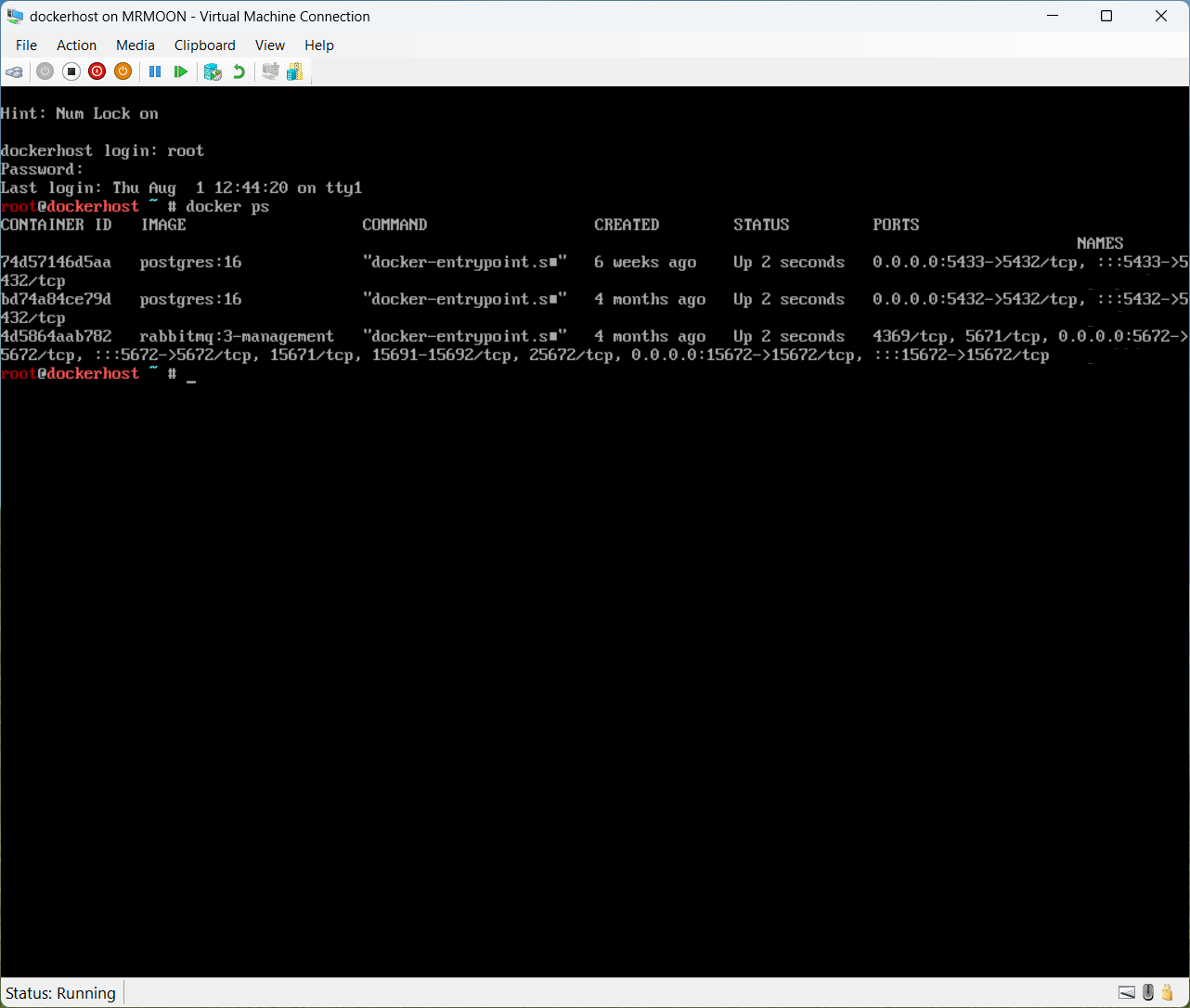The image size is (1190, 1008).
Task: Click the "Password:" line in terminal
Action: (x=42, y=169)
